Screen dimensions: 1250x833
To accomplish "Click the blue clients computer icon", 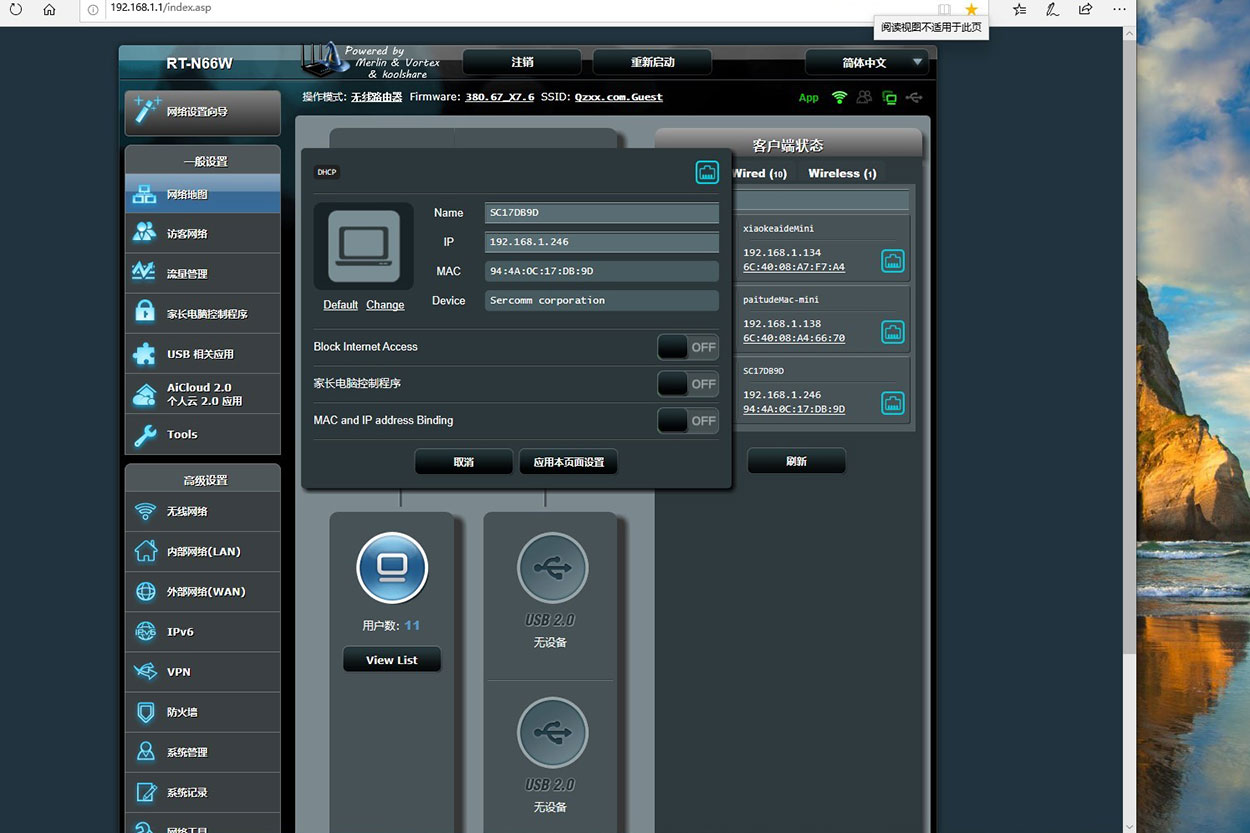I will [392, 568].
